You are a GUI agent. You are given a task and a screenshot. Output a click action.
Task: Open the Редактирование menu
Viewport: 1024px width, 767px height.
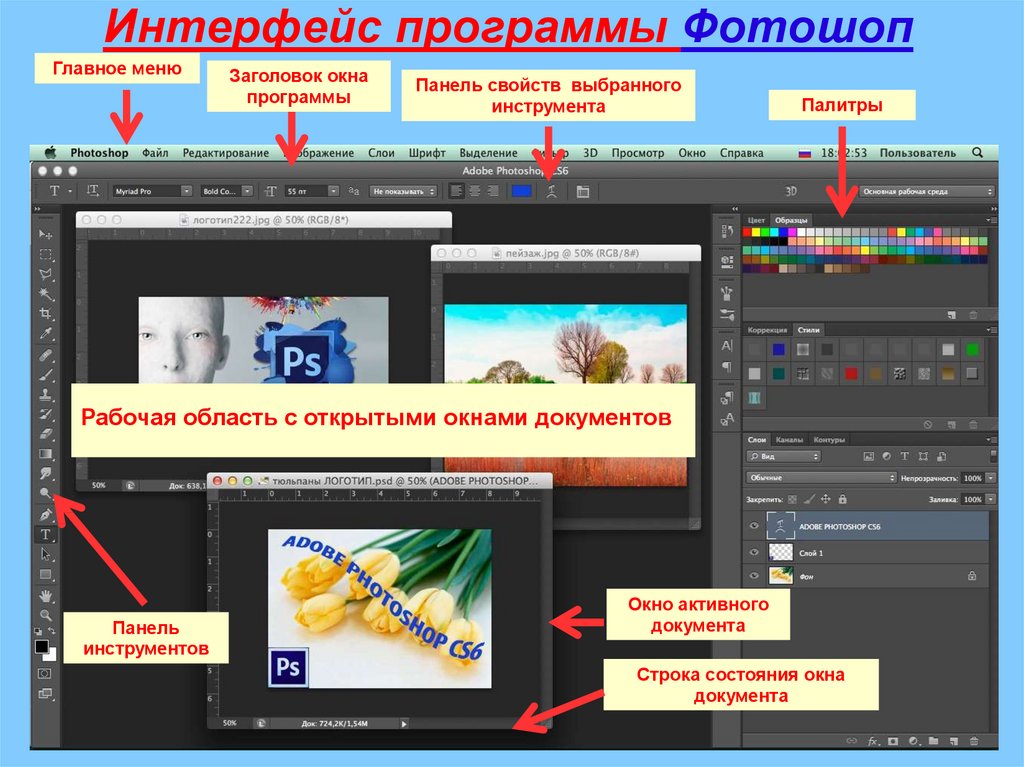pos(225,153)
